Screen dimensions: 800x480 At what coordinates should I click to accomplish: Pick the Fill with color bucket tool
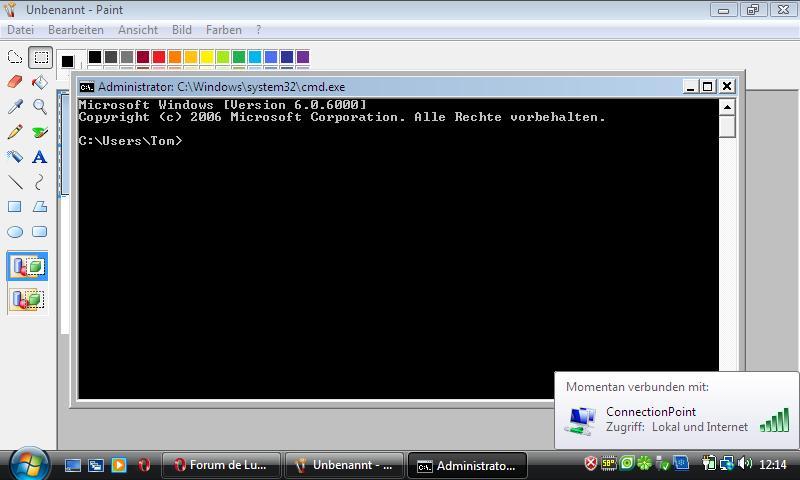tap(40, 82)
